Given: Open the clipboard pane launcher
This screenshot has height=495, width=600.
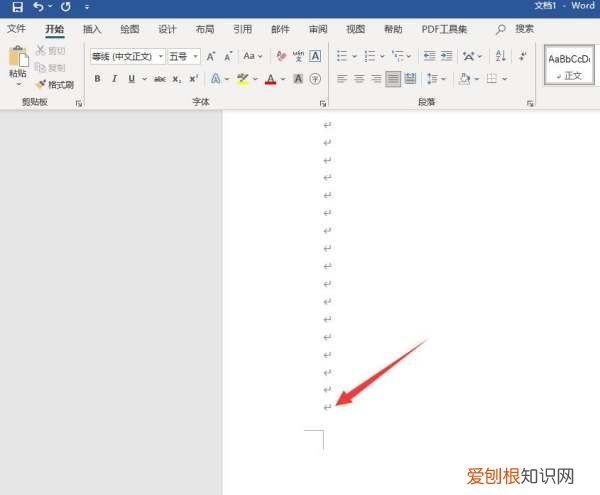Looking at the screenshot, I should (79, 103).
